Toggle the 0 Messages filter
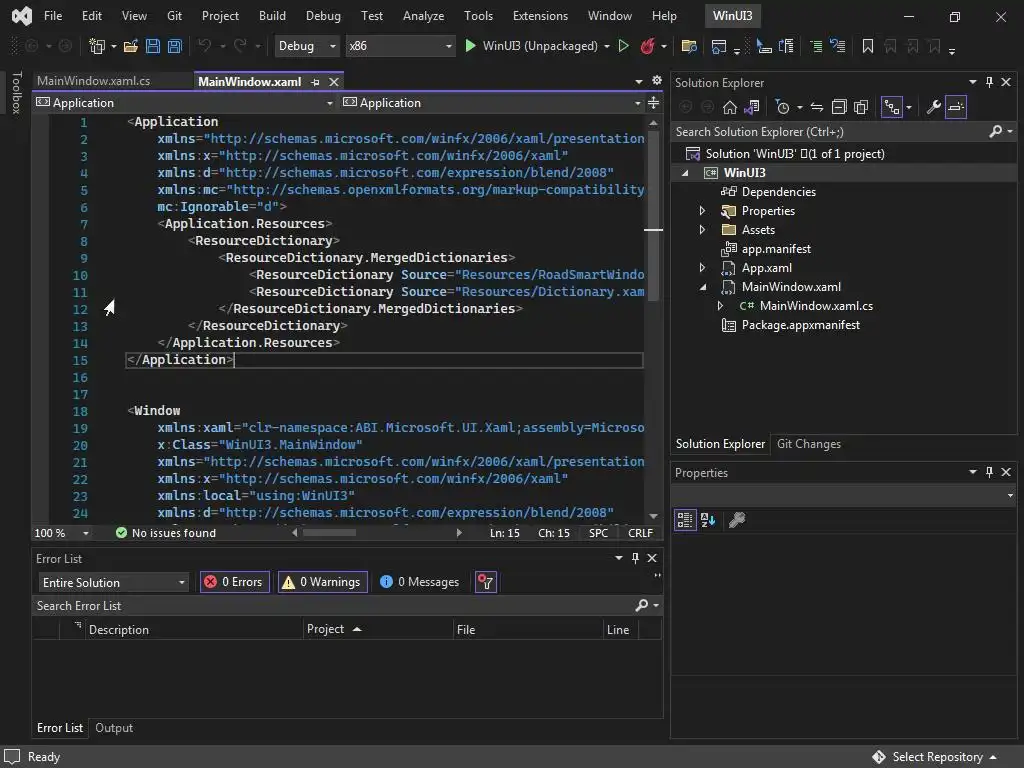This screenshot has height=768, width=1024. (x=419, y=582)
